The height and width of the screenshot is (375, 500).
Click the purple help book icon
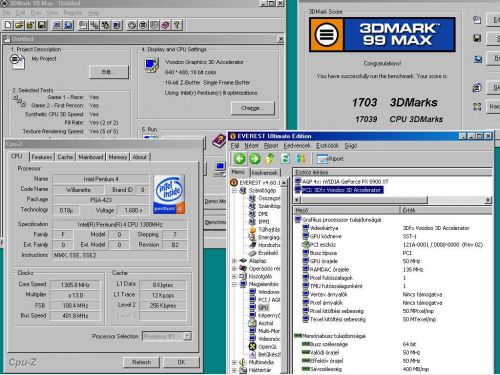(x=219, y=141)
